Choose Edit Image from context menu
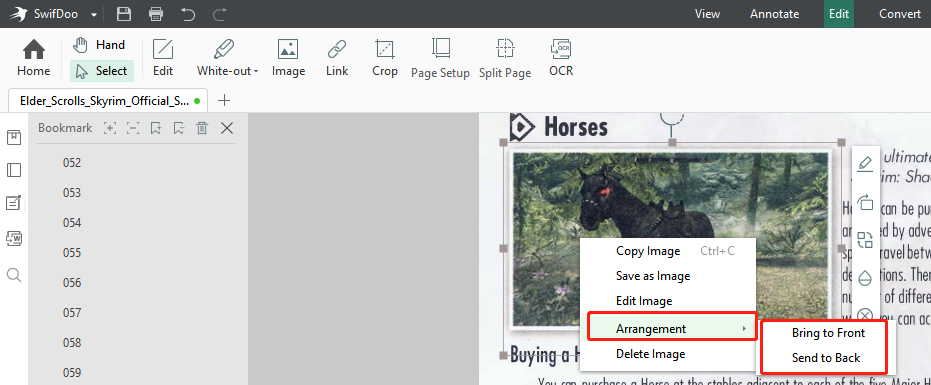The image size is (931, 385). click(x=667, y=301)
